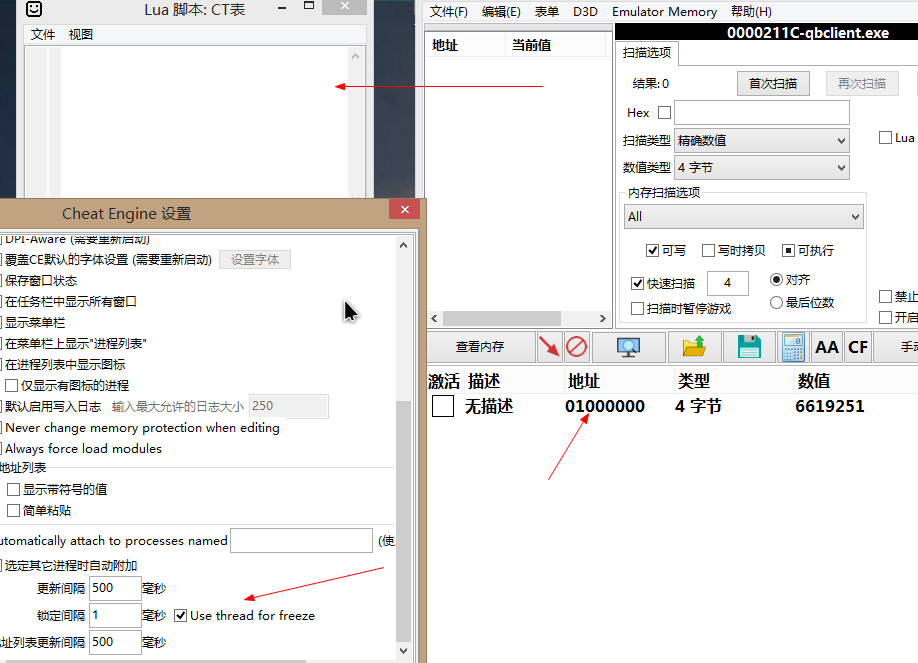Expand the 数值类型 value type dropdown

(x=762, y=168)
